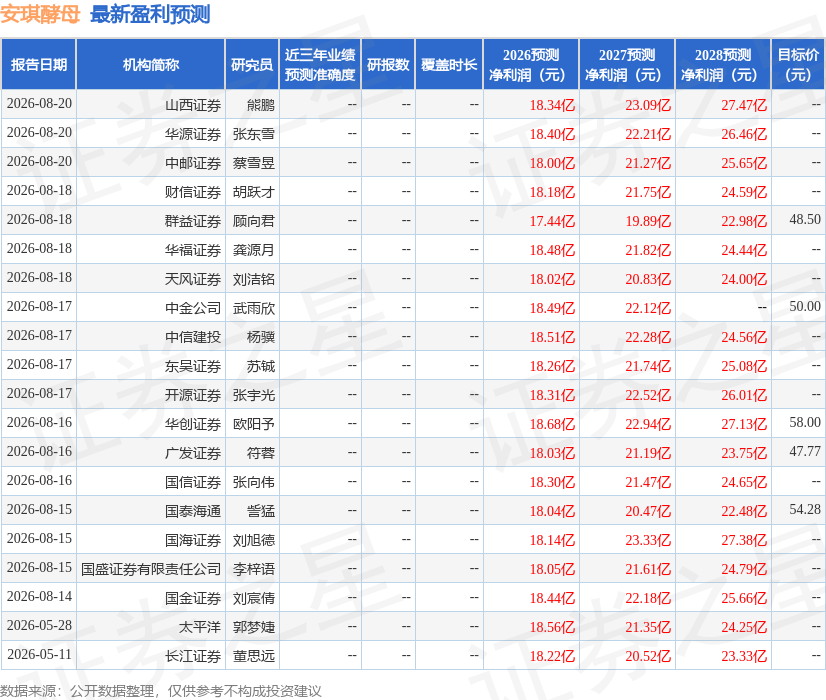Select the 中金公司 row institution

[193, 308]
